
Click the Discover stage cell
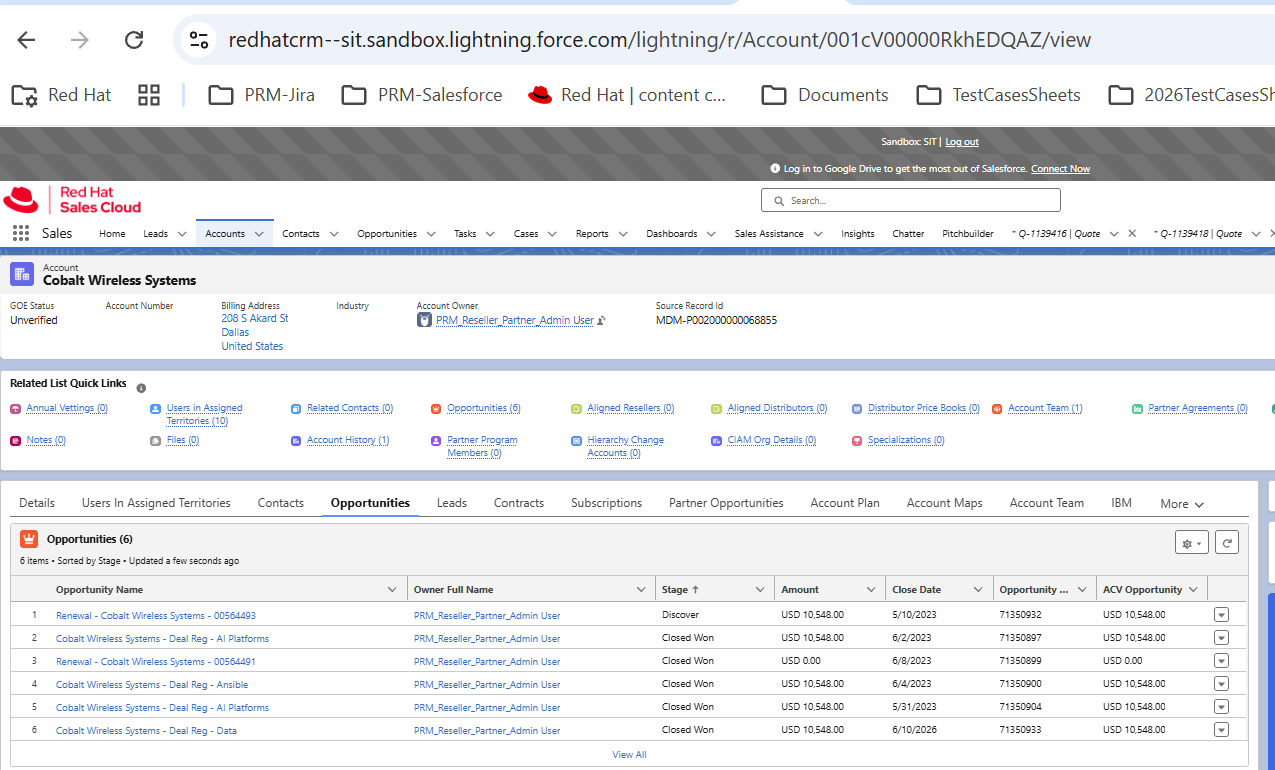680,616
